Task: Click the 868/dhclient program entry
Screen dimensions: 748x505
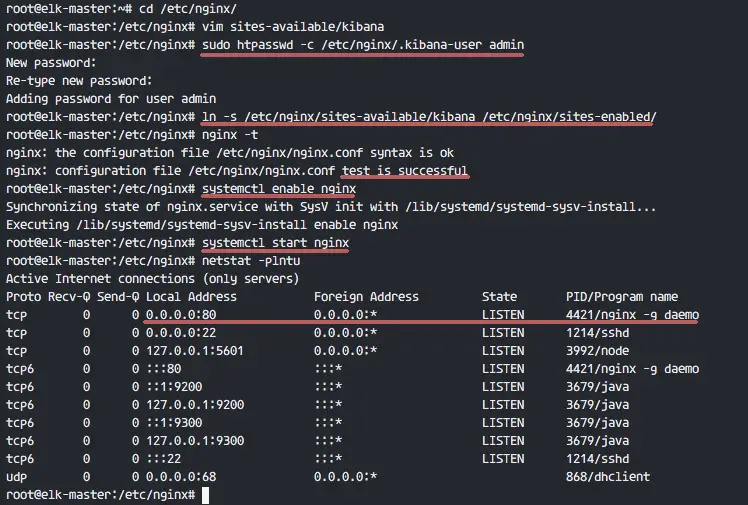Action: click(608, 477)
